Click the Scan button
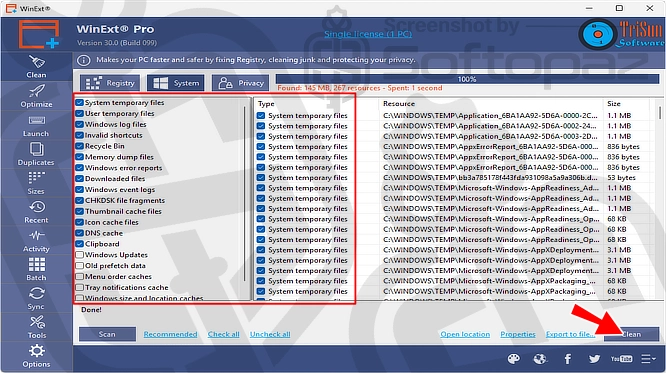 pyautogui.click(x=107, y=334)
